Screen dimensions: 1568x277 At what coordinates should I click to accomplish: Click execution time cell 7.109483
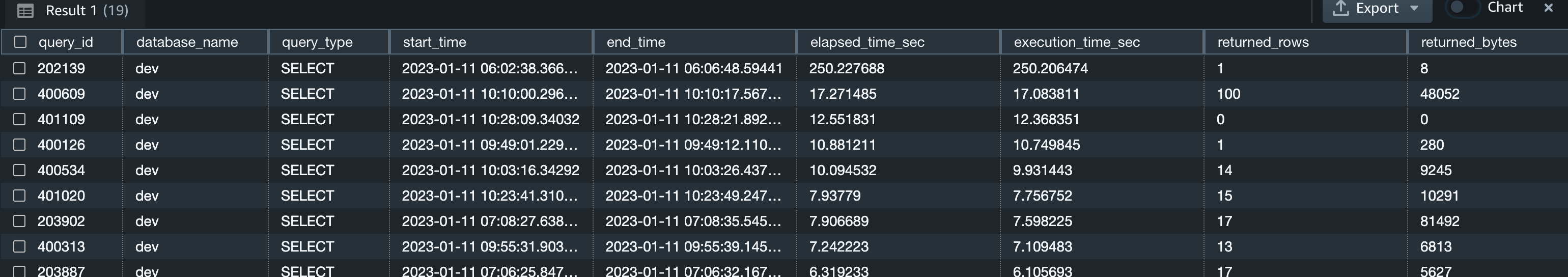click(x=1042, y=246)
